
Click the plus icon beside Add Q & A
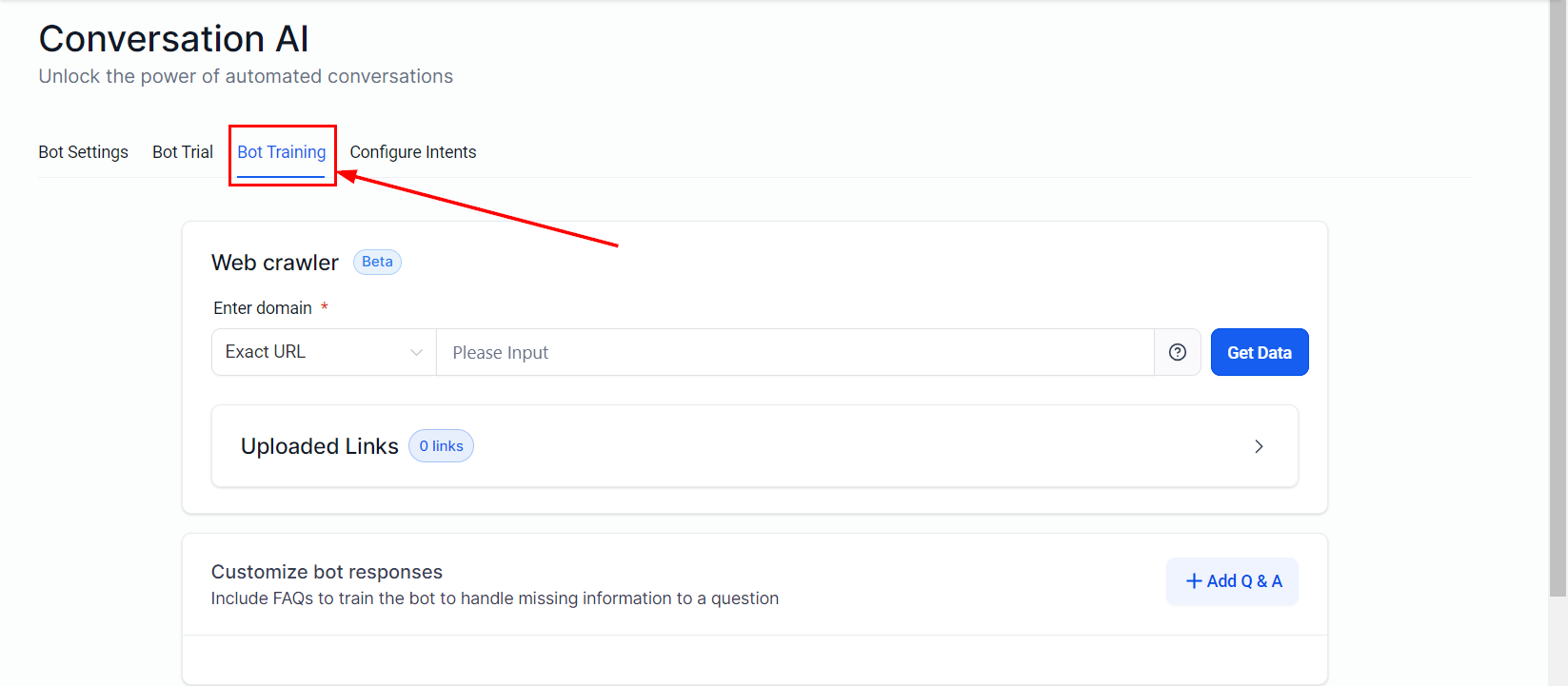pyautogui.click(x=1193, y=581)
